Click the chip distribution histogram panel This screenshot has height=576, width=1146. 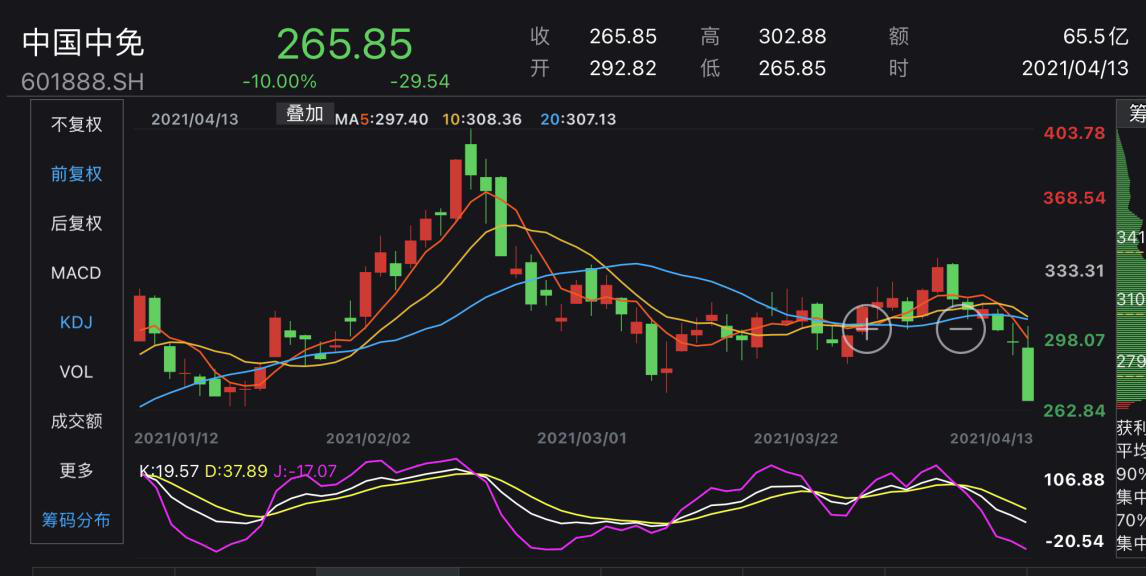coord(1131,270)
